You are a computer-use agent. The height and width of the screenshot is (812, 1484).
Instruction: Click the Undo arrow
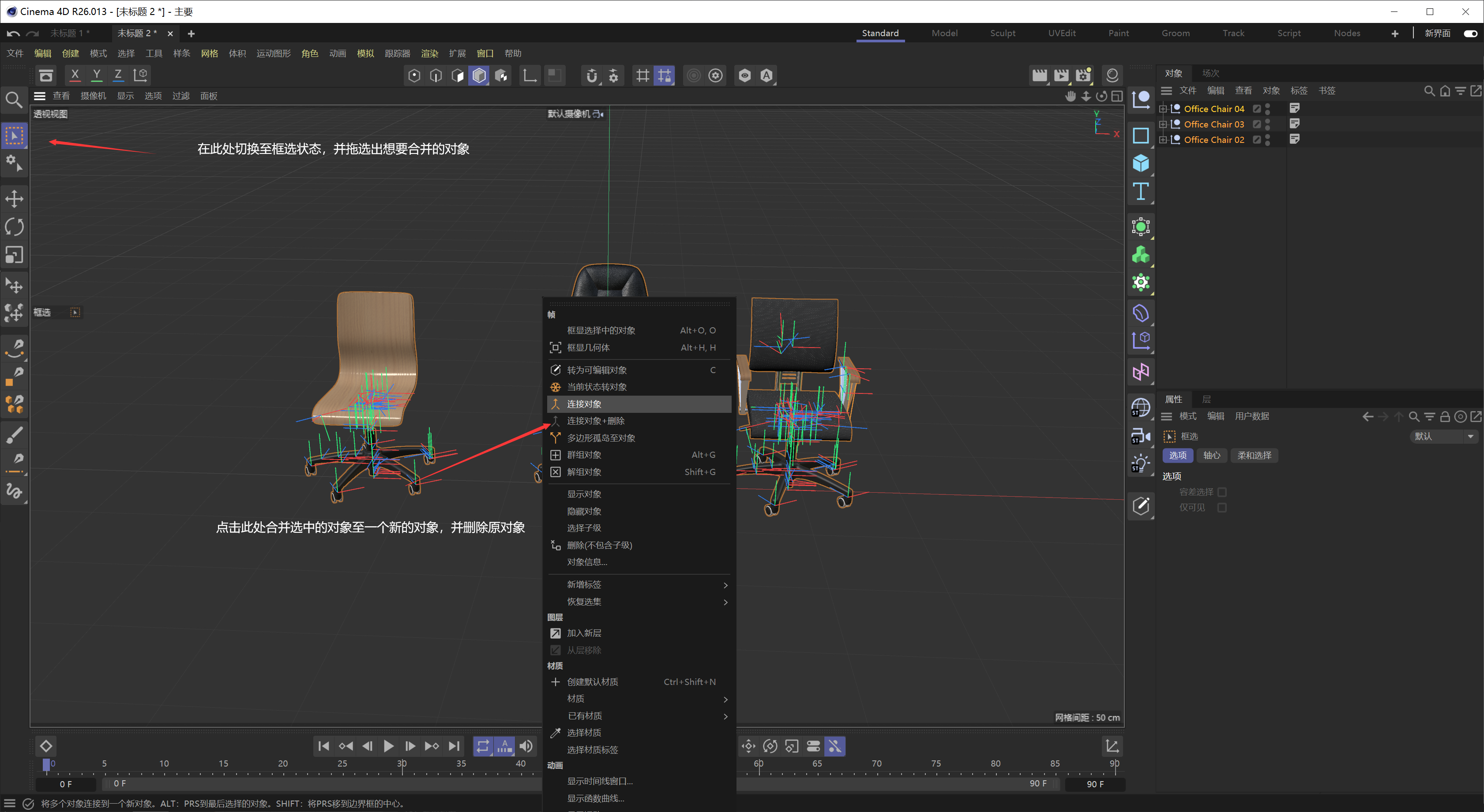[13, 34]
